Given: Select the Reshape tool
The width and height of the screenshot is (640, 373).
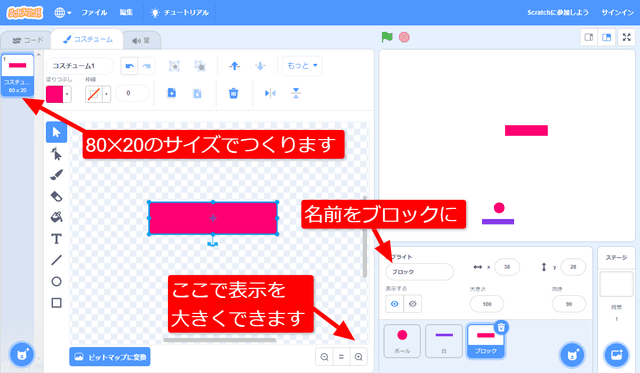Looking at the screenshot, I should pyautogui.click(x=56, y=154).
